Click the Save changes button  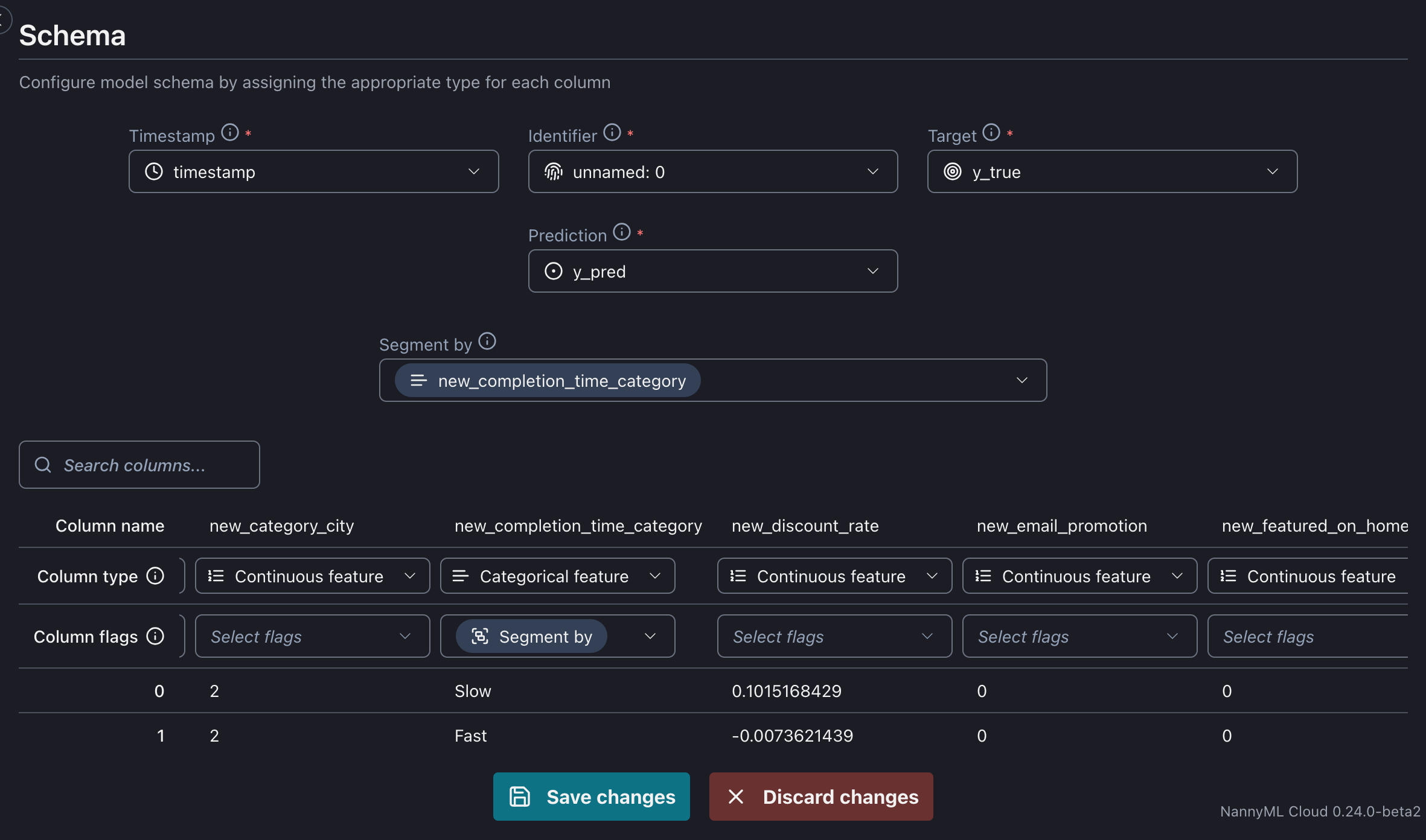(590, 797)
